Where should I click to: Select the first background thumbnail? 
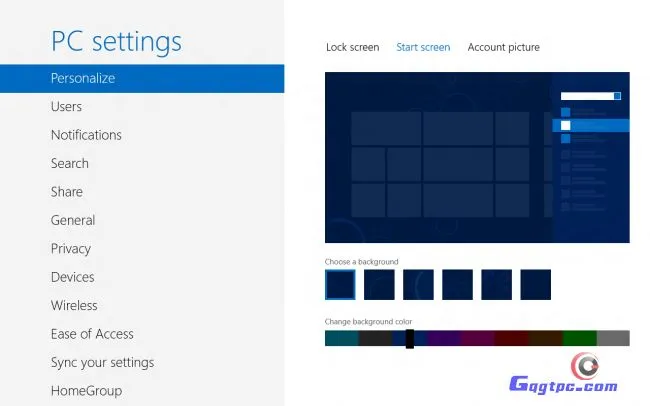(x=340, y=285)
